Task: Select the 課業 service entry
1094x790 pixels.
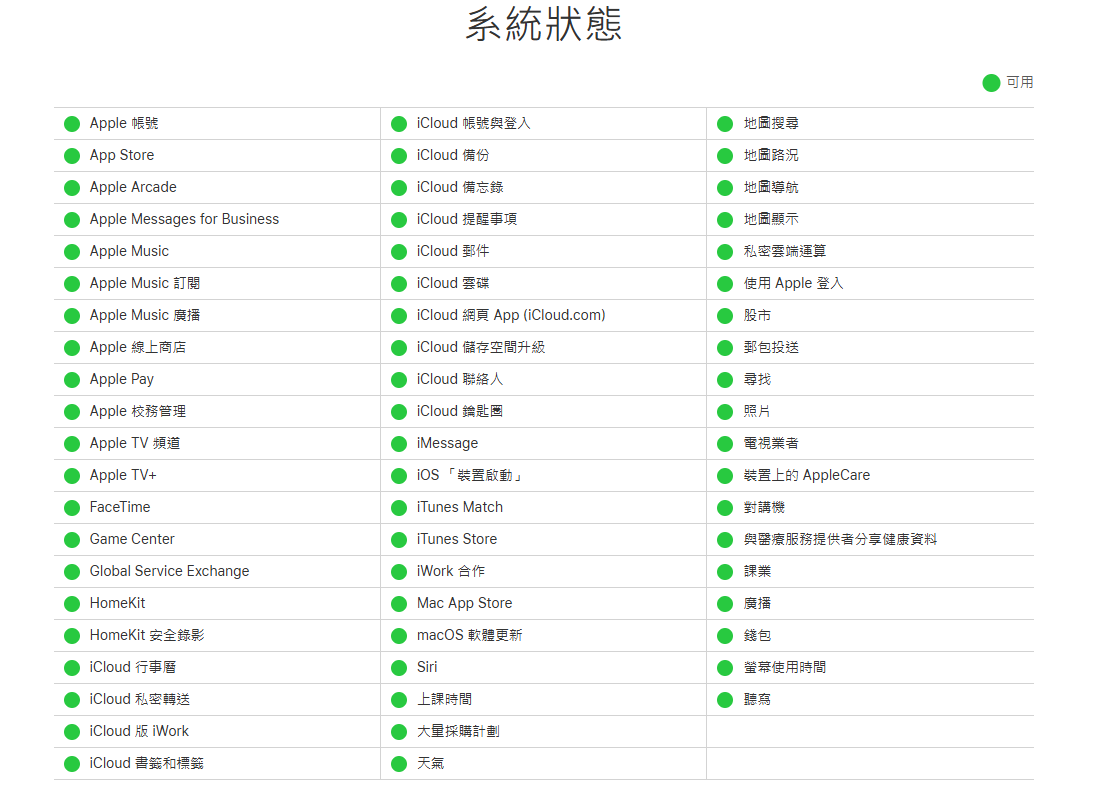Action: point(758,571)
